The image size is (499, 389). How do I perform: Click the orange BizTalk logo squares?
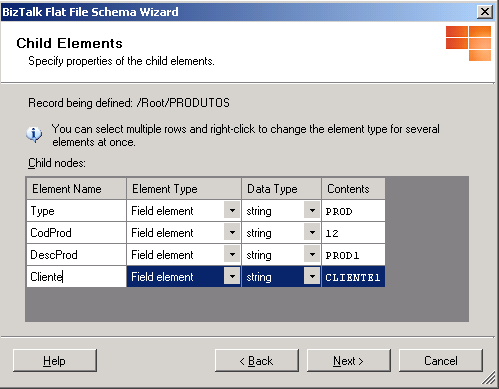468,43
